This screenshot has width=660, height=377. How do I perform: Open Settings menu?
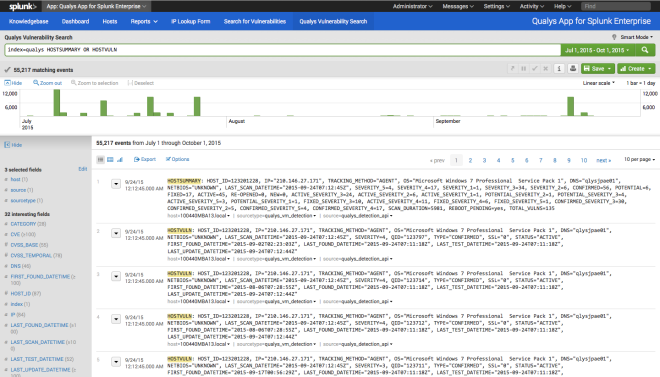[x=497, y=6]
